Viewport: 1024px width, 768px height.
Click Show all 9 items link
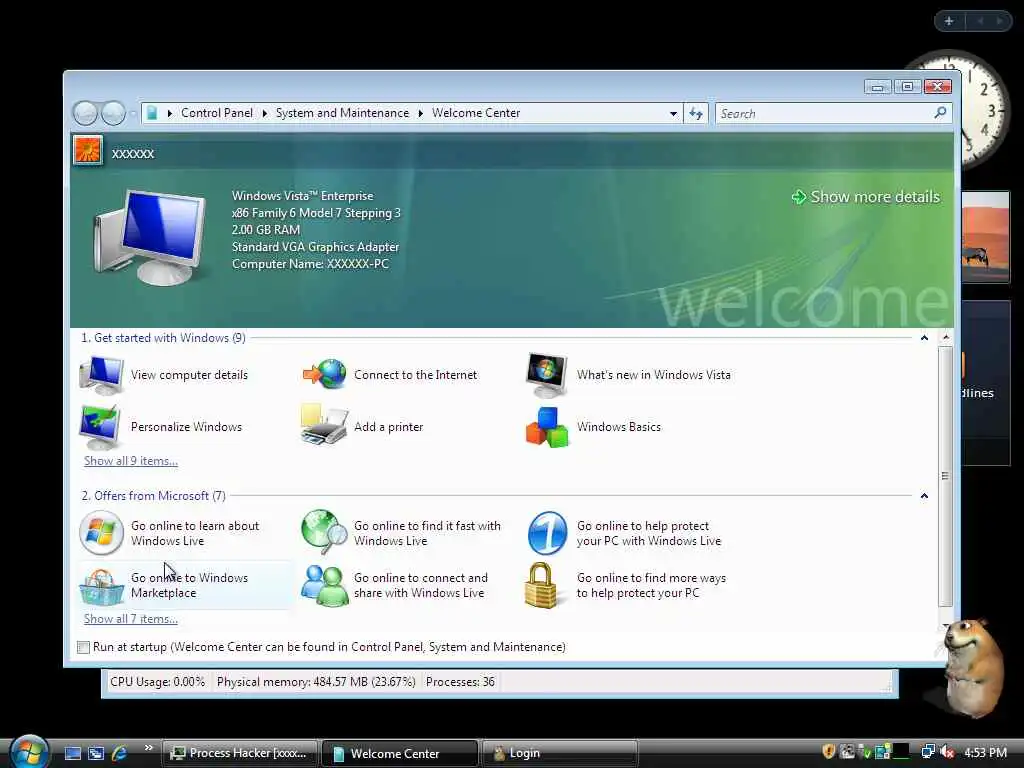[x=131, y=460]
